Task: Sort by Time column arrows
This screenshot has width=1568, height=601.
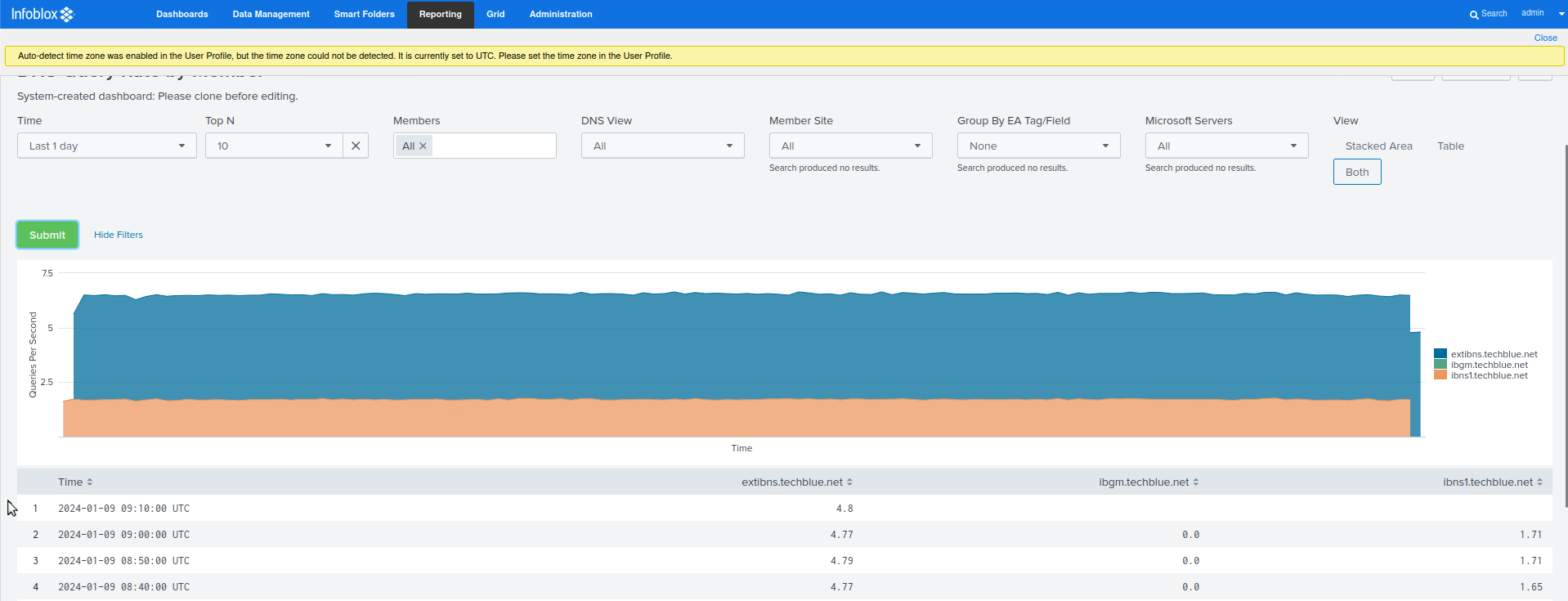Action: coord(90,482)
